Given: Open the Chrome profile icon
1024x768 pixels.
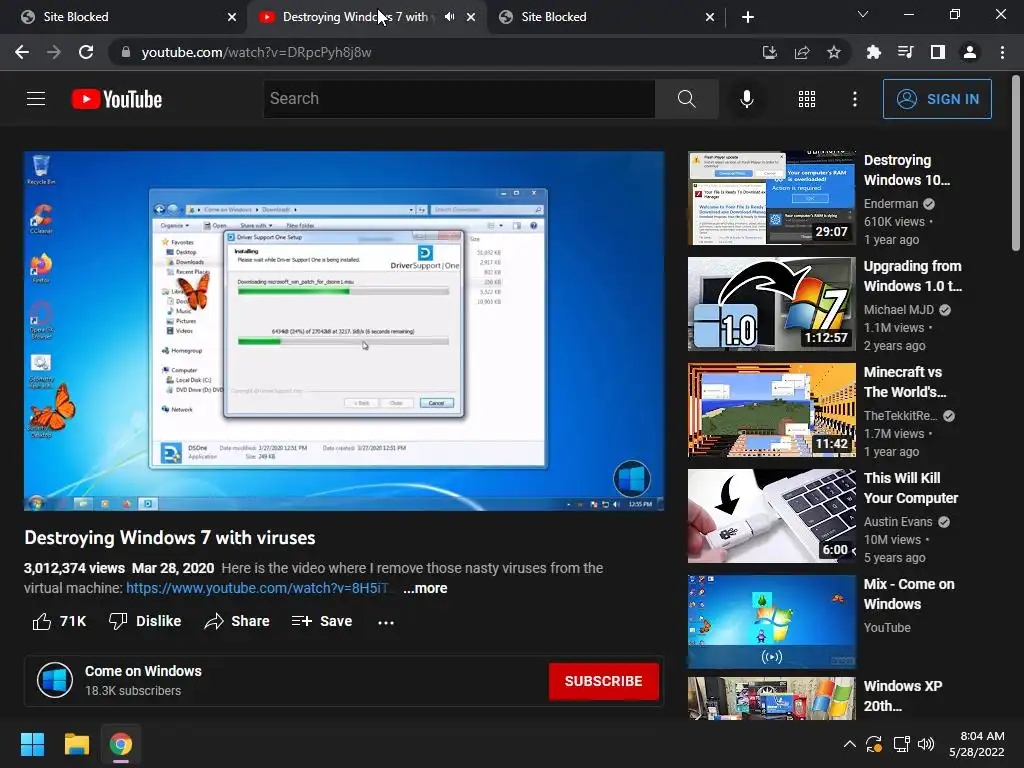Looking at the screenshot, I should [970, 52].
